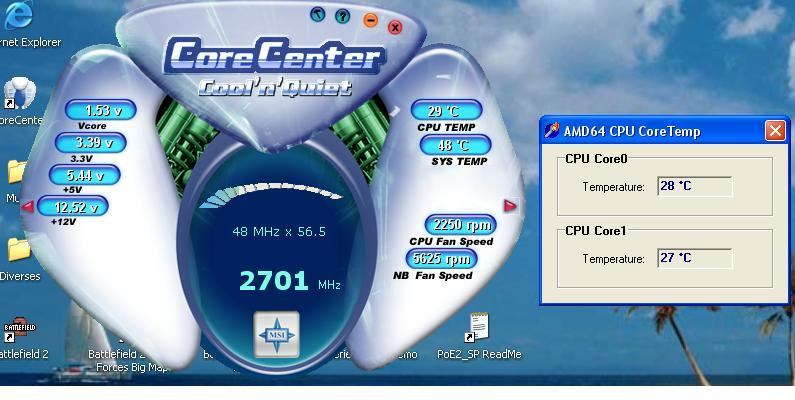Click the NB Fan Speed 5625 rpm readout
Screen dimensions: 795x400
point(441,259)
